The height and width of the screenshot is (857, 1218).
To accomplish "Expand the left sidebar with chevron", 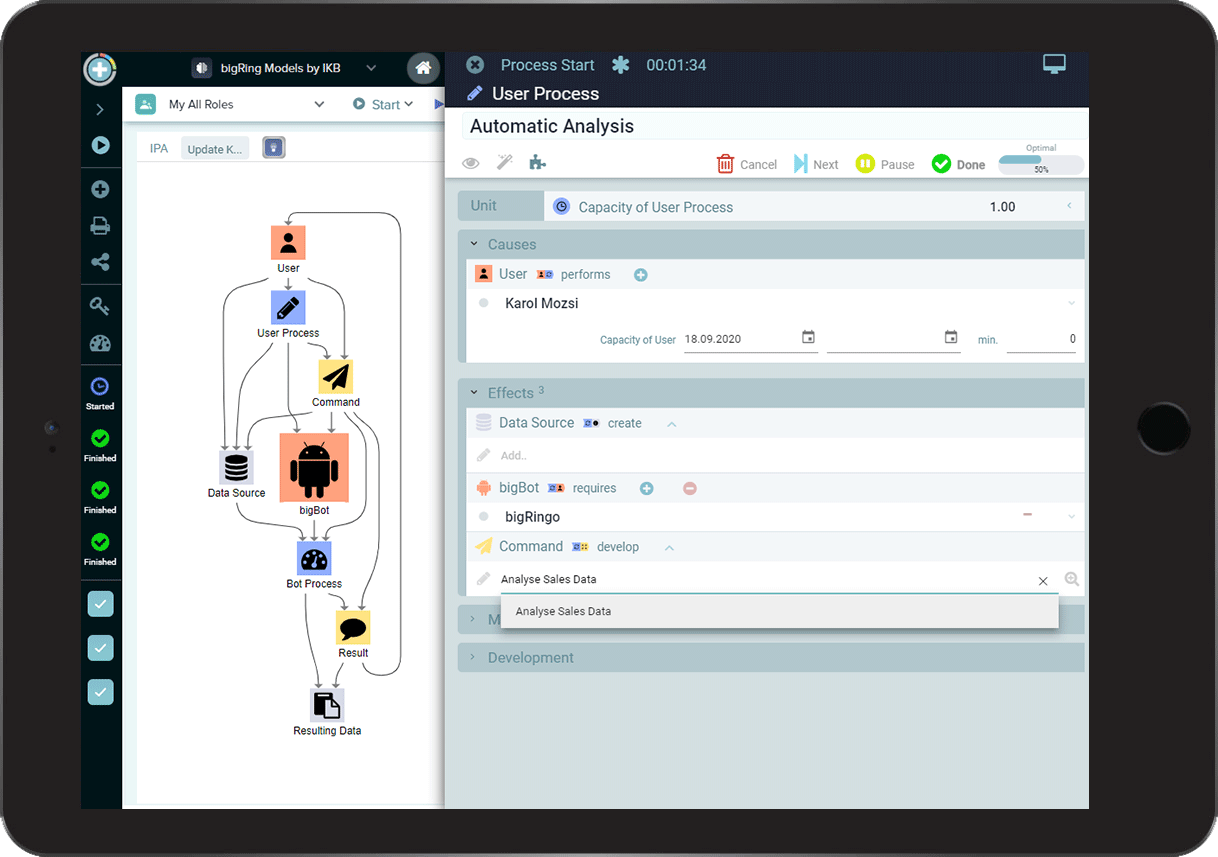I will tap(100, 110).
